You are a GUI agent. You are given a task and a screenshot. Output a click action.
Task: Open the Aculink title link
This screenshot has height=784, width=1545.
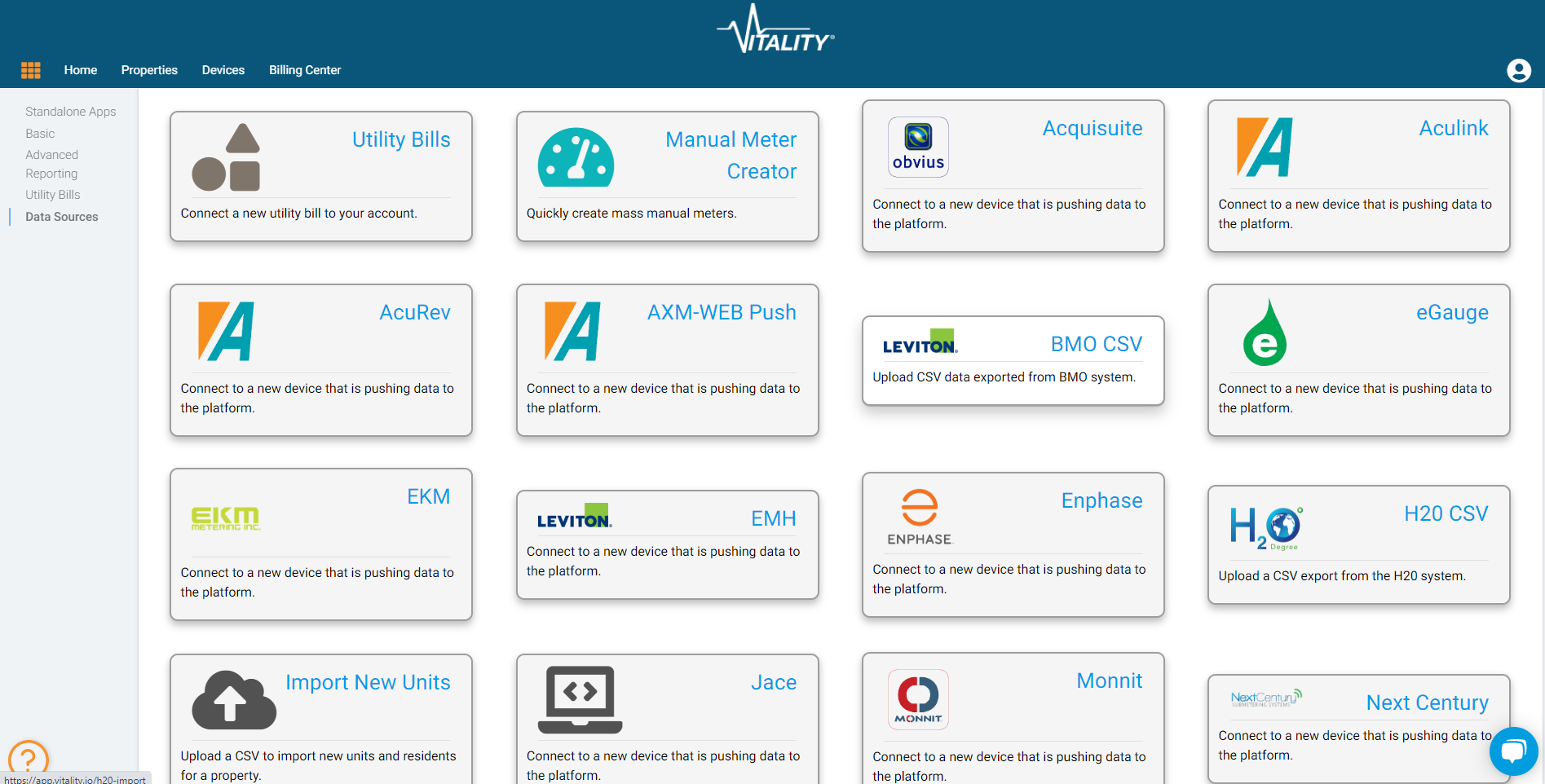pyautogui.click(x=1454, y=128)
